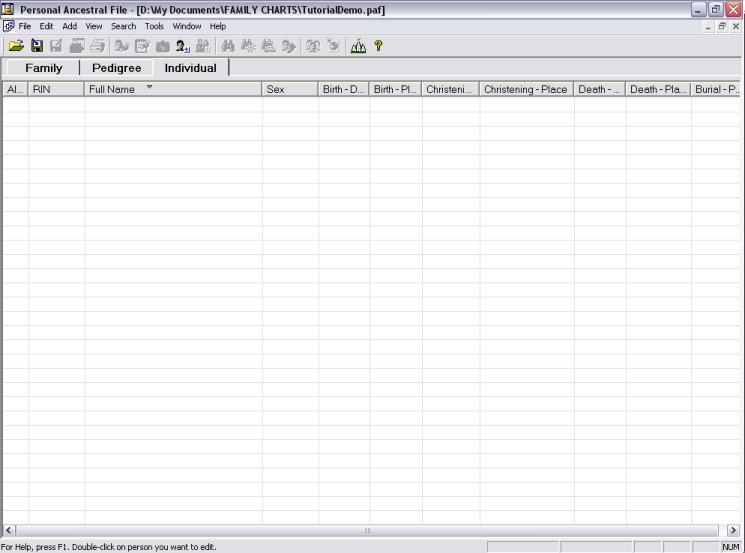Viewport: 745px width, 553px height.
Task: Click the Find binoculars toolbar icon
Action: (228, 46)
